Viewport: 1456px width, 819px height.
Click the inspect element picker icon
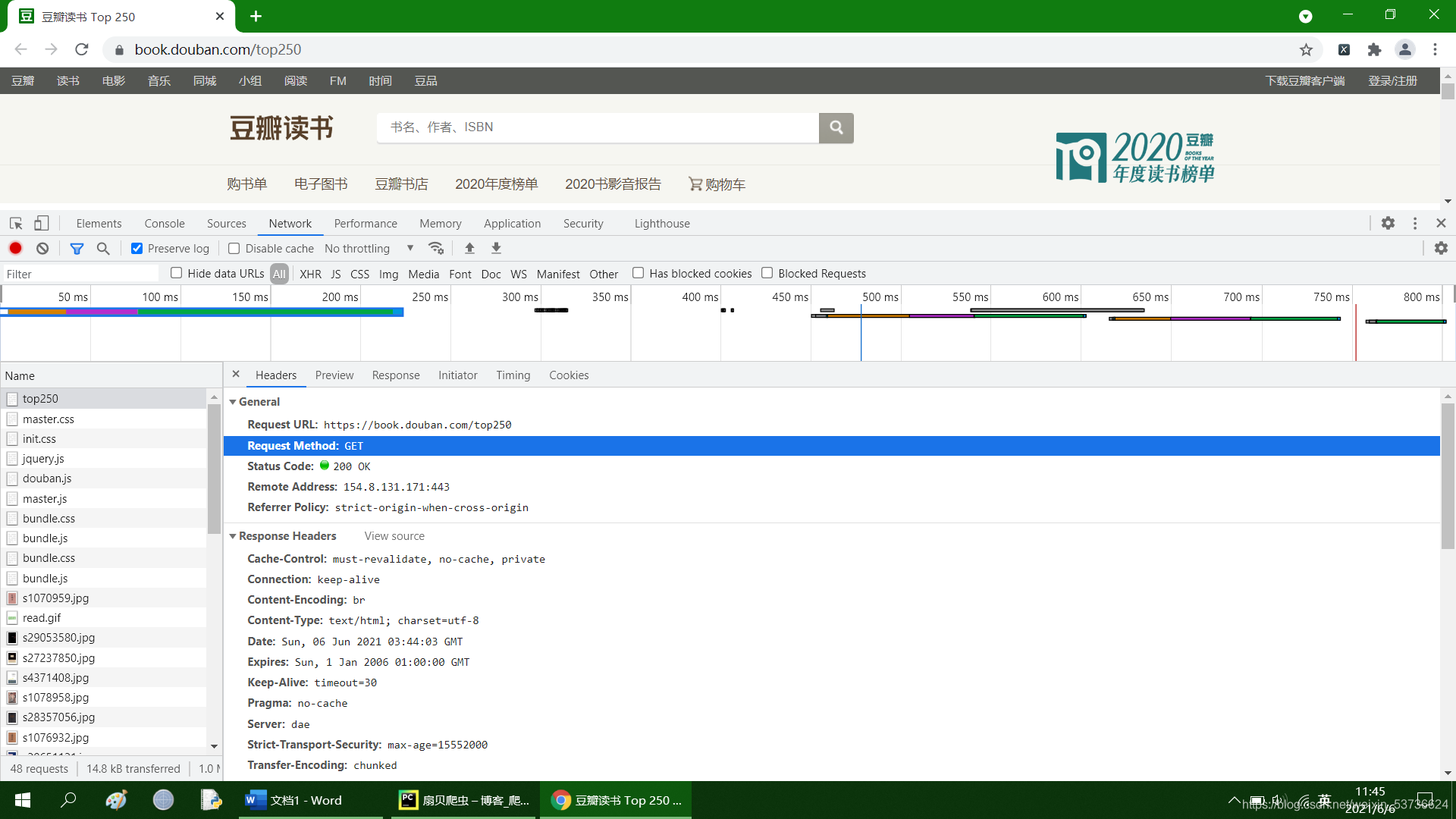click(x=16, y=223)
